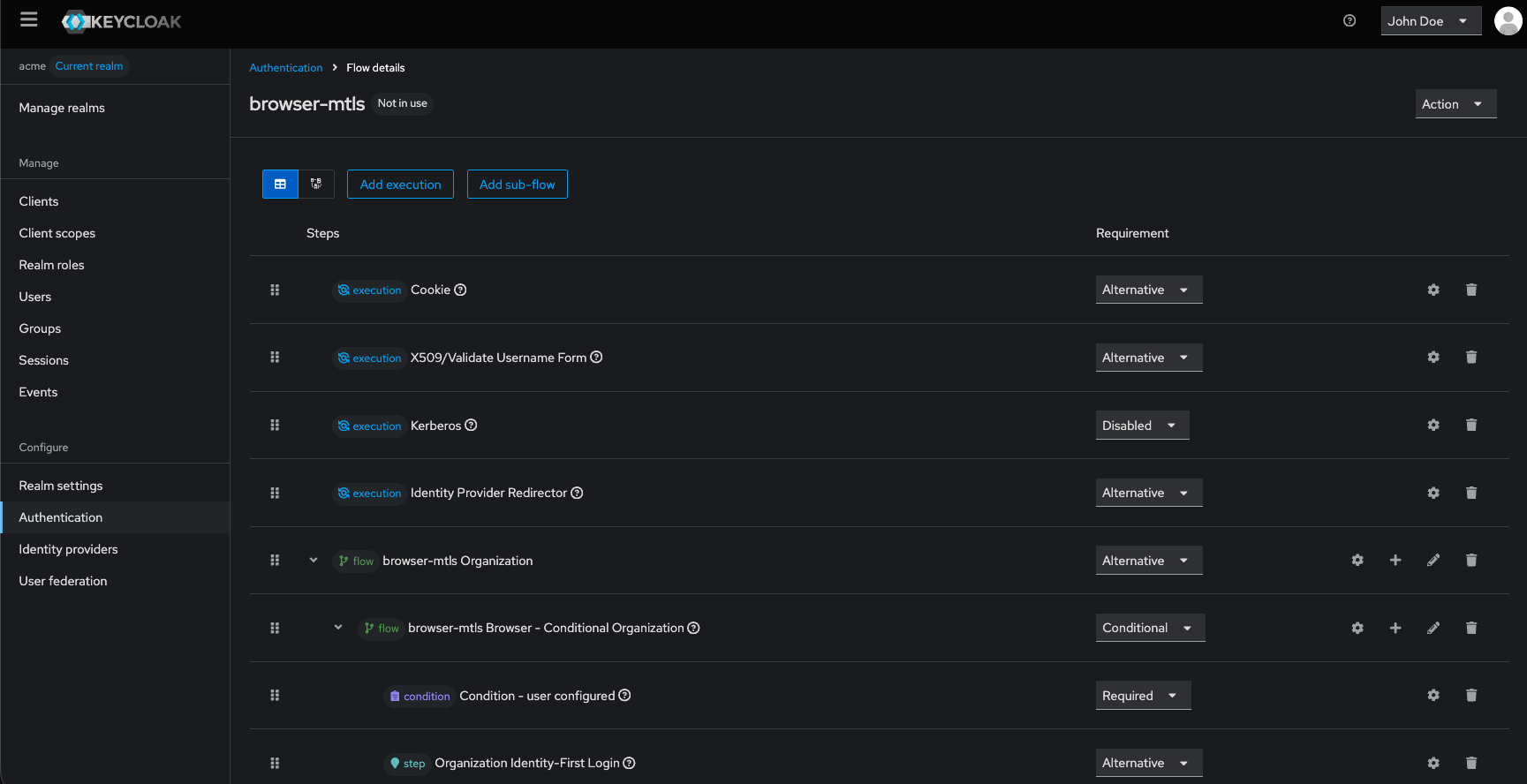Screen dimensions: 1527x784
Task: Show help for X509/Validate Username Form
Action: coord(596,357)
